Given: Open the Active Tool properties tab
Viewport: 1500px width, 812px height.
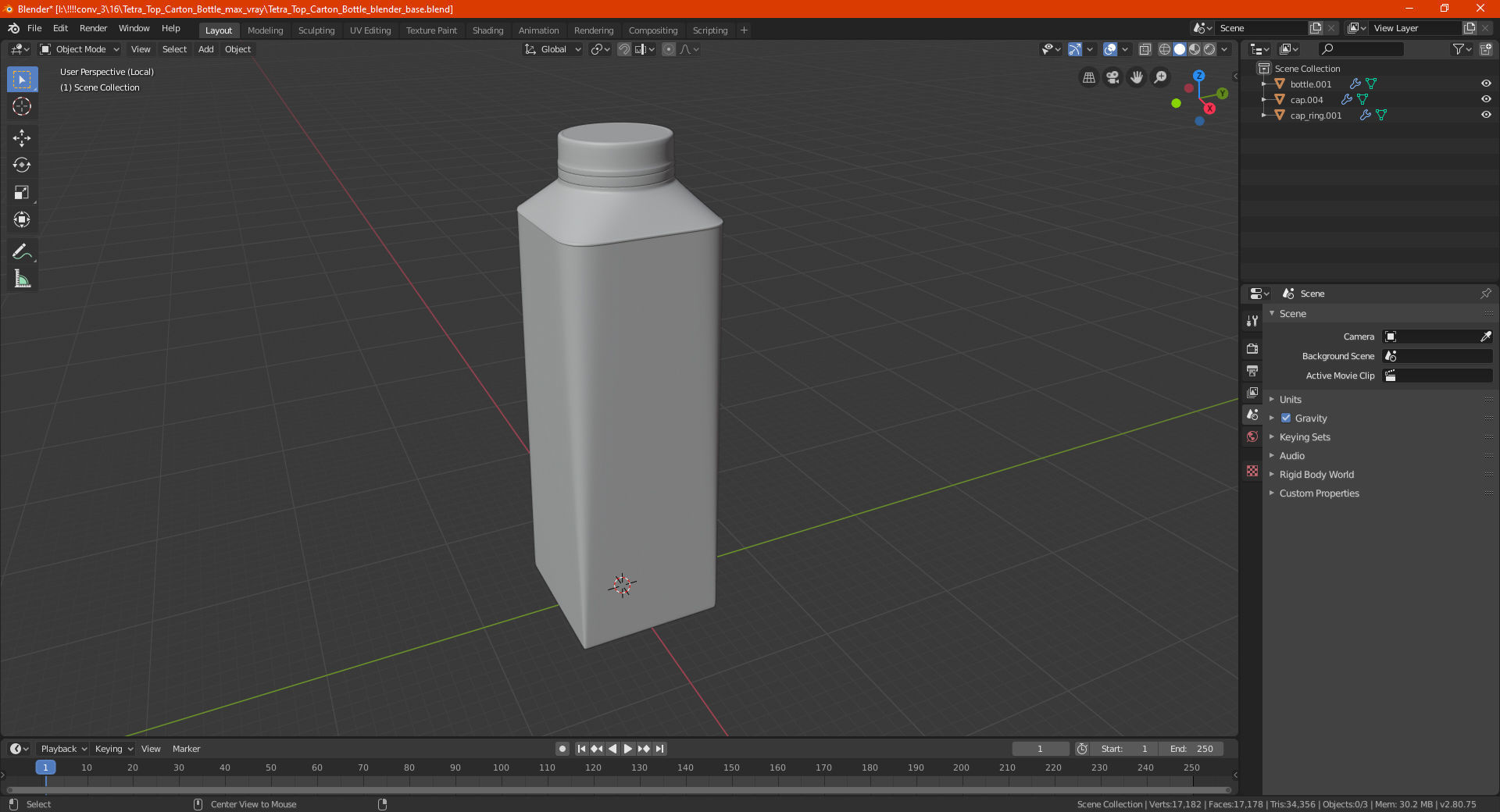Looking at the screenshot, I should [x=1252, y=321].
